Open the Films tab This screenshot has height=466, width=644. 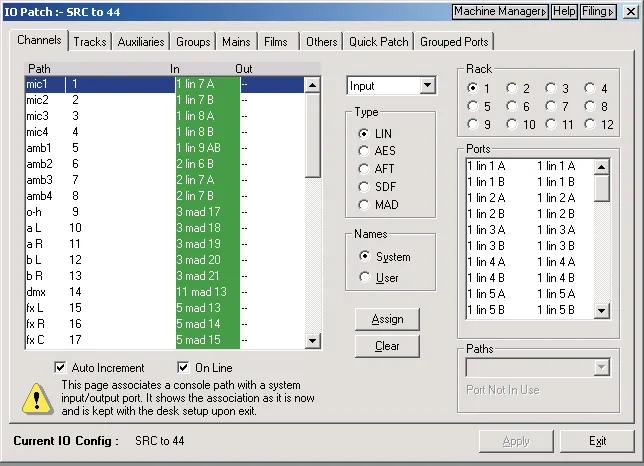[276, 41]
